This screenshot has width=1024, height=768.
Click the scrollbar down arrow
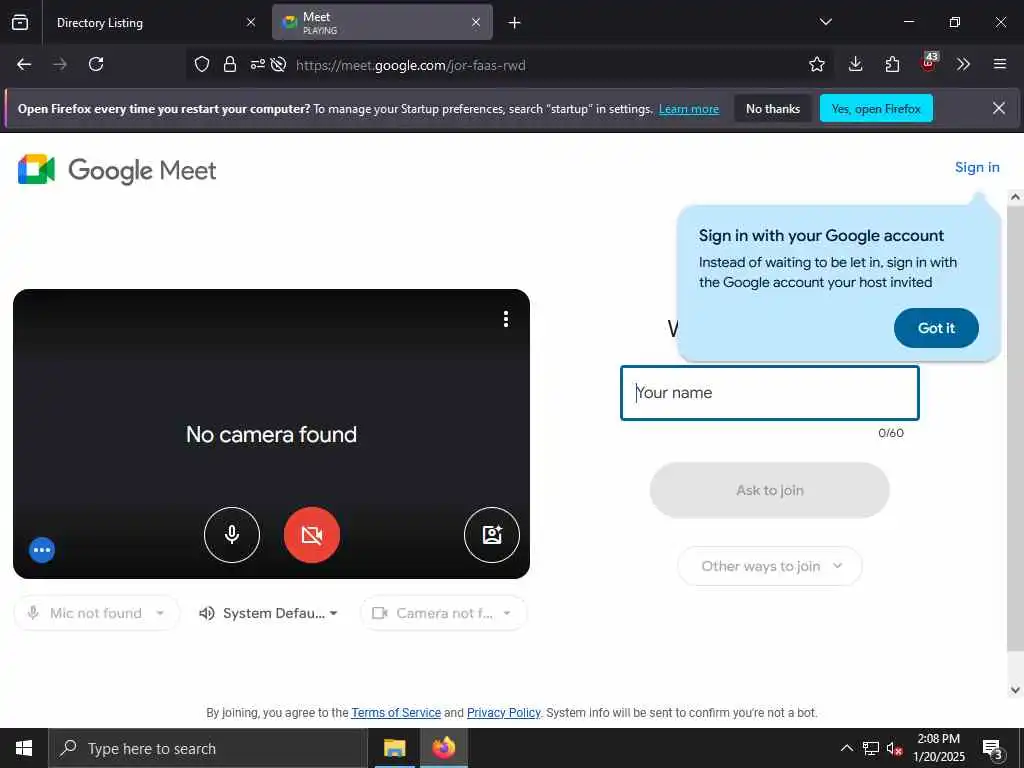tap(1015, 690)
